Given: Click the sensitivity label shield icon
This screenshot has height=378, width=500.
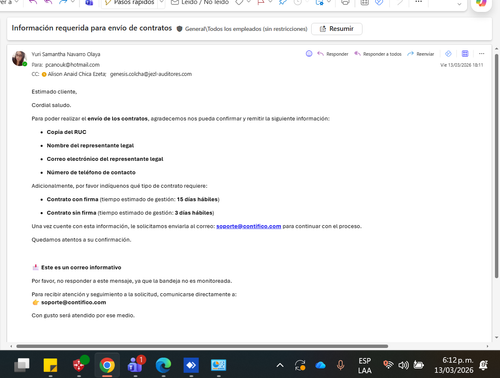Looking at the screenshot, I should point(179,29).
